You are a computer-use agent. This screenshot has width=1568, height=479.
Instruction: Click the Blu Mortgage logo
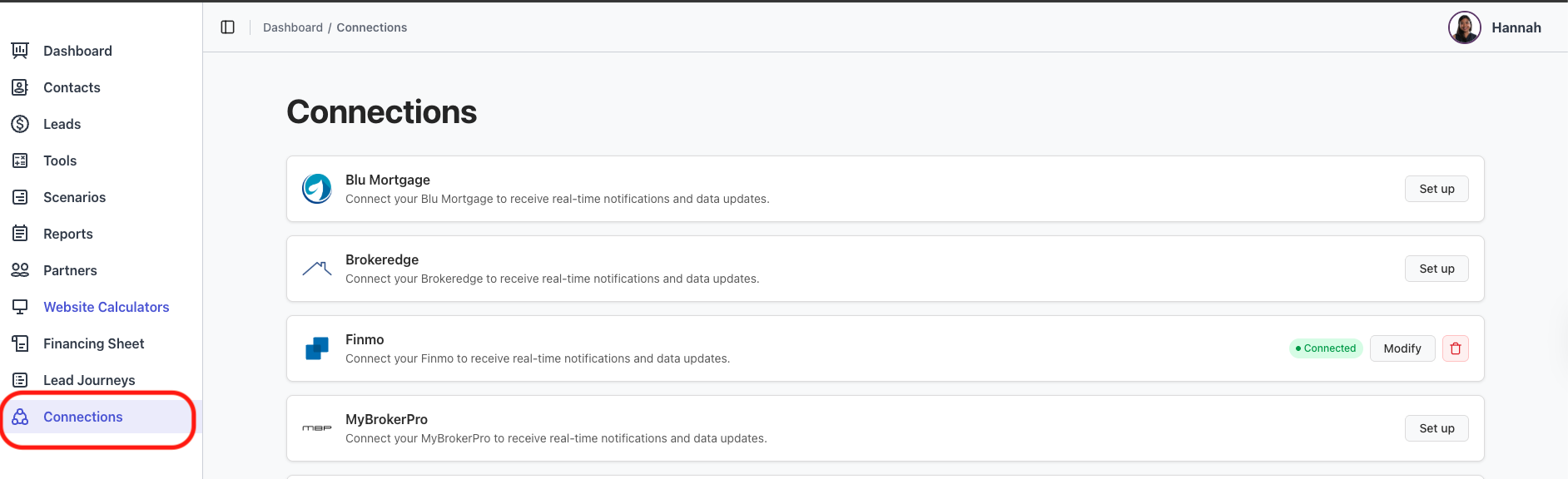(317, 189)
